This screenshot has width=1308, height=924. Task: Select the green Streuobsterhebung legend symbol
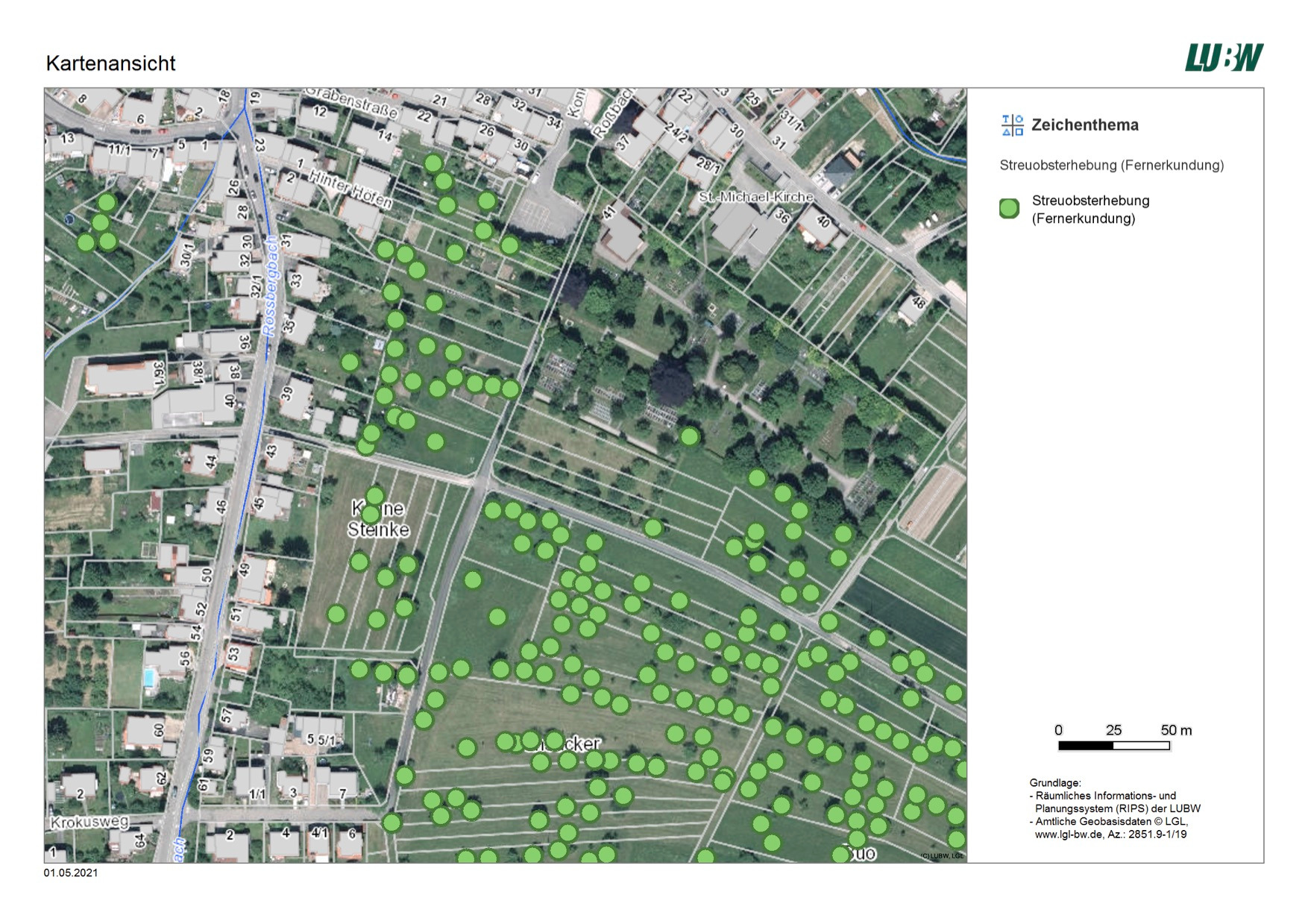[x=1009, y=209]
